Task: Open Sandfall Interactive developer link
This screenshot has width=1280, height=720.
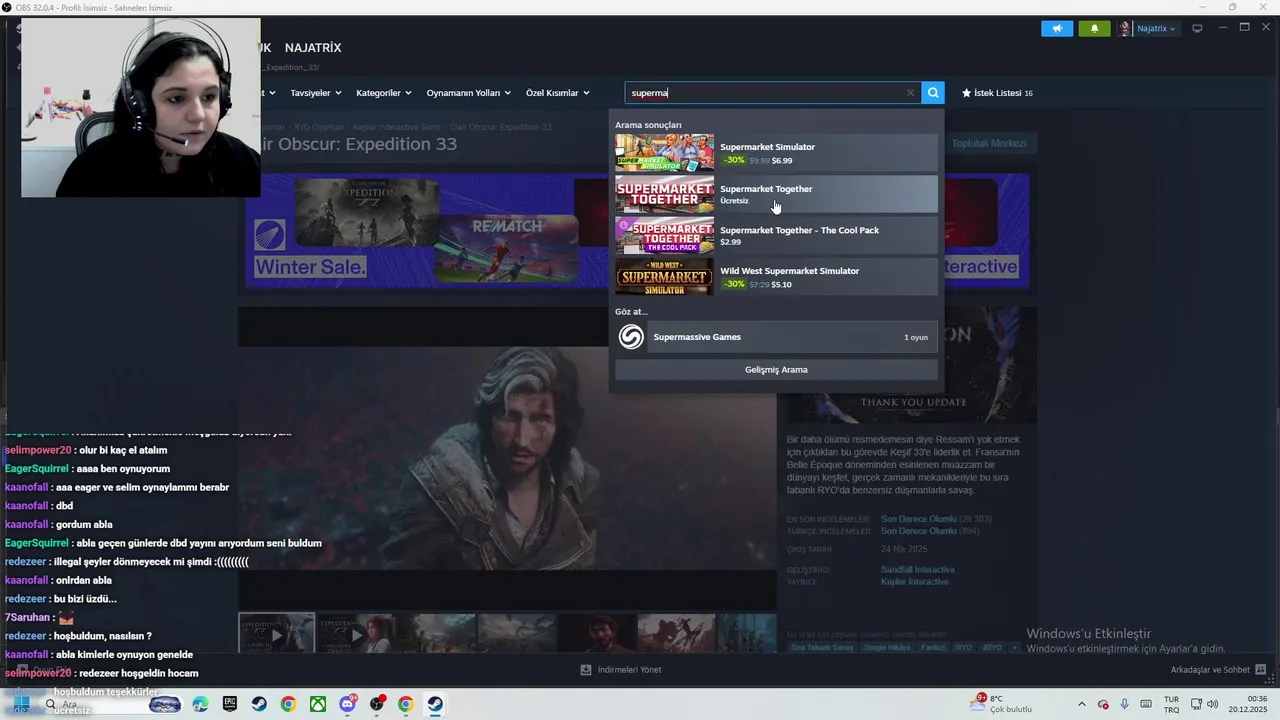Action: pos(917,570)
